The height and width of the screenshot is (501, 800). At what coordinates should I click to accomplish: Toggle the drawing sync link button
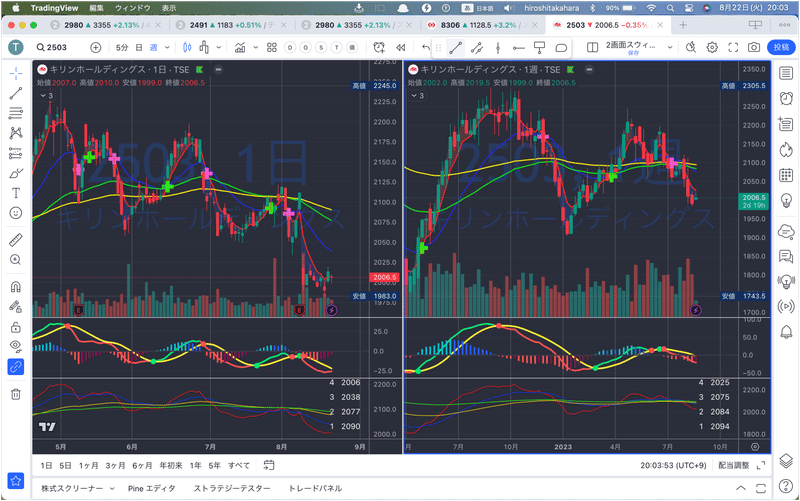[x=16, y=367]
